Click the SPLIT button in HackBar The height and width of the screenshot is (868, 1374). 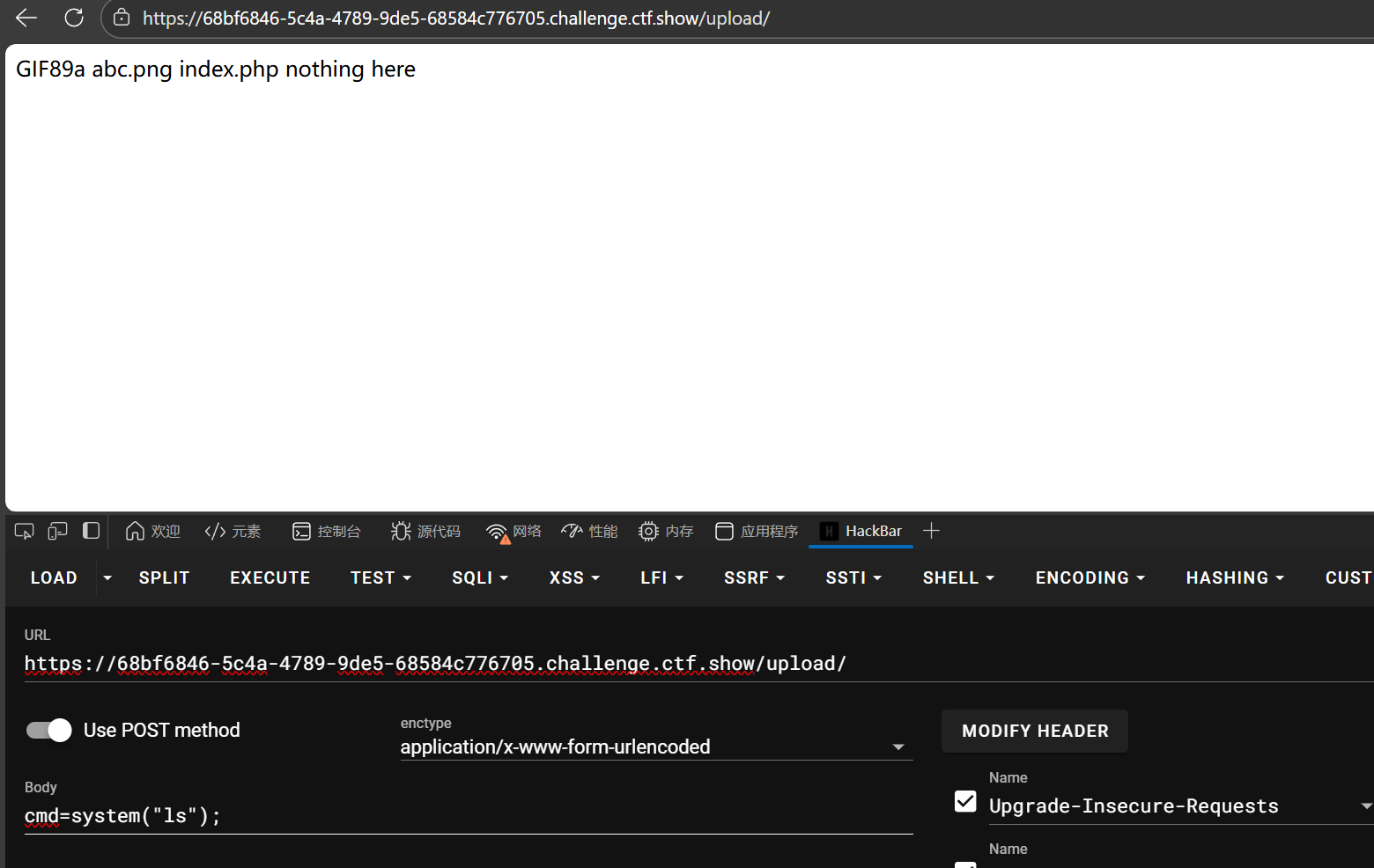[x=164, y=577]
